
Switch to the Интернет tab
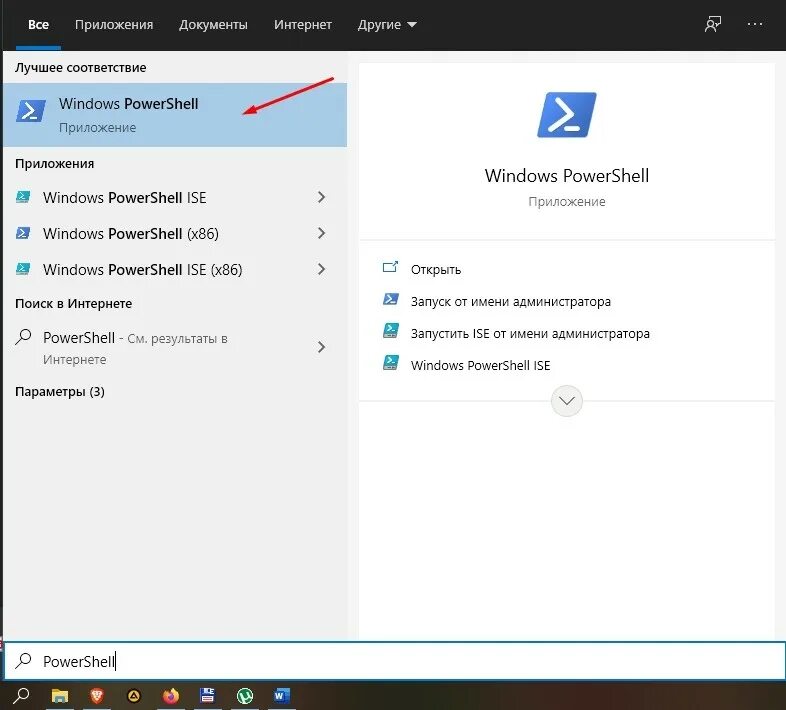point(303,25)
